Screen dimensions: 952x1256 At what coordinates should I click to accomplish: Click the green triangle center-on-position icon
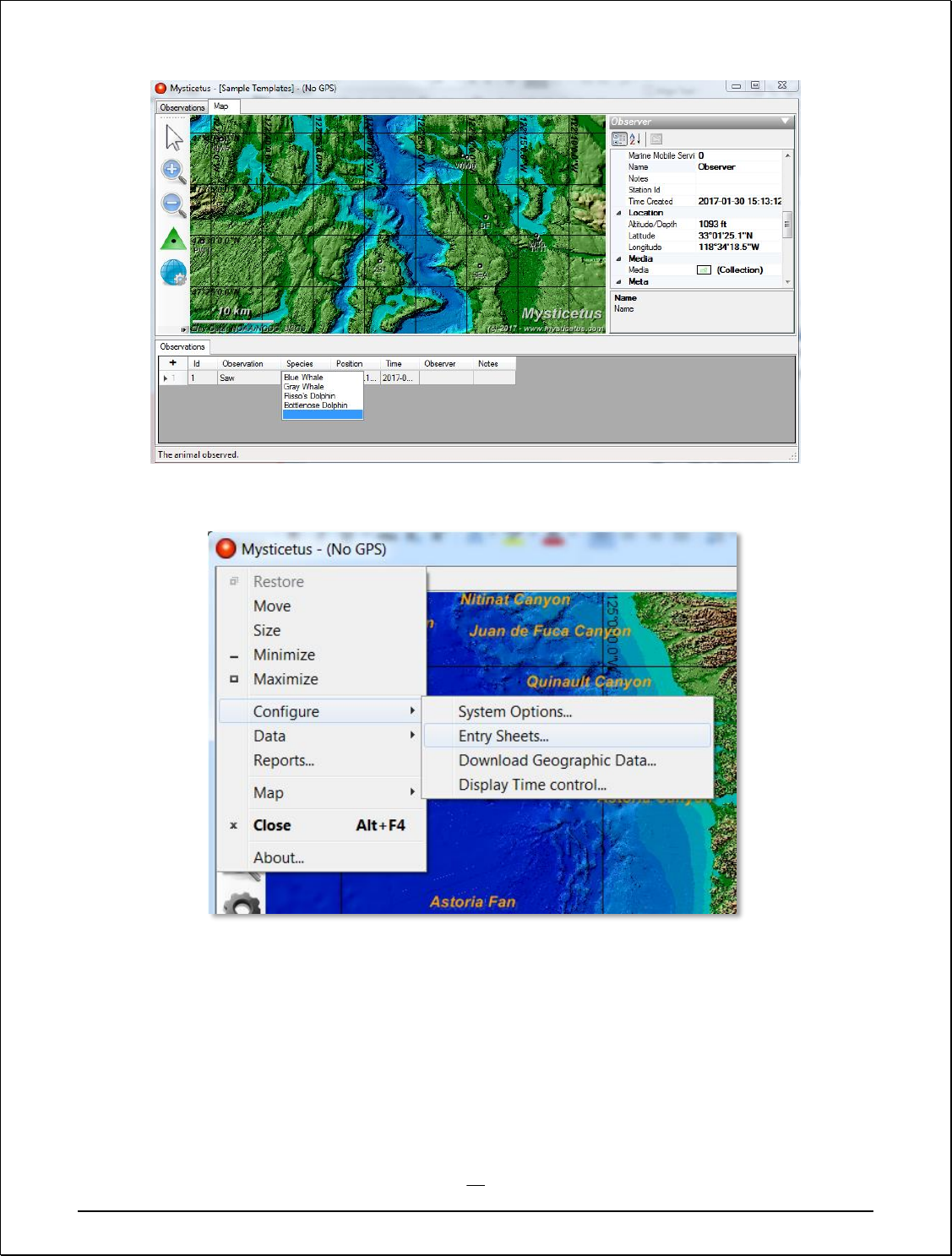pyautogui.click(x=173, y=239)
